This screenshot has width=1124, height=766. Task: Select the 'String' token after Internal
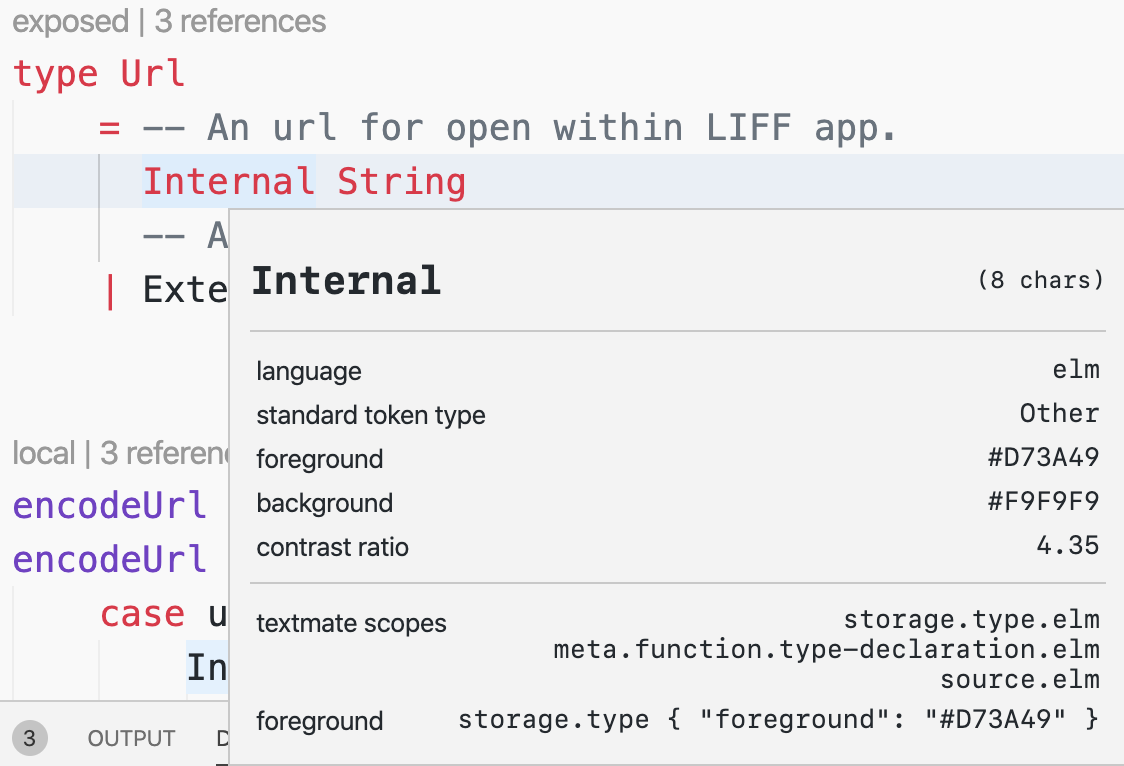coord(402,181)
